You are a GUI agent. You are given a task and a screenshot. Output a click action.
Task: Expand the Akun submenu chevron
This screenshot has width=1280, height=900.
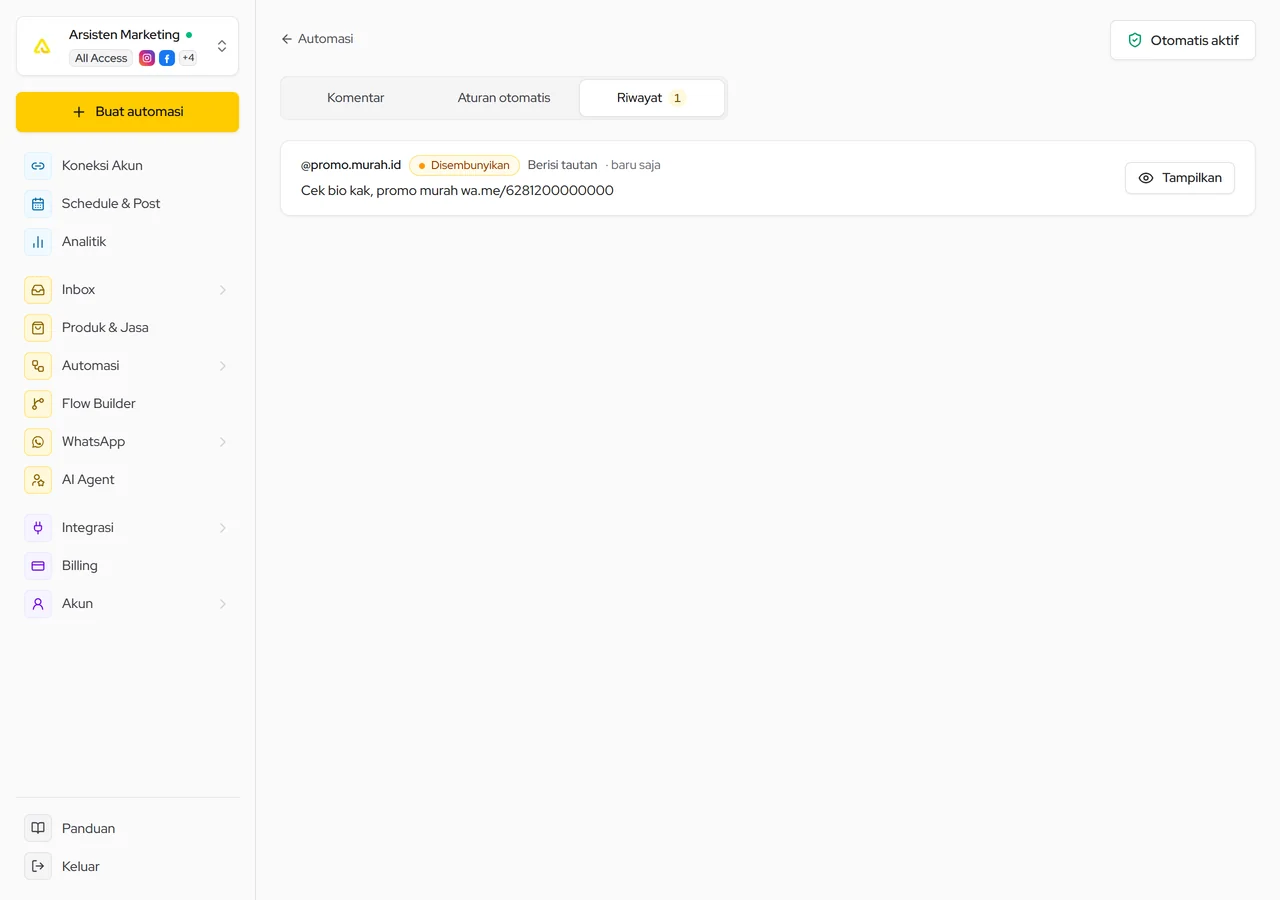pyautogui.click(x=223, y=604)
